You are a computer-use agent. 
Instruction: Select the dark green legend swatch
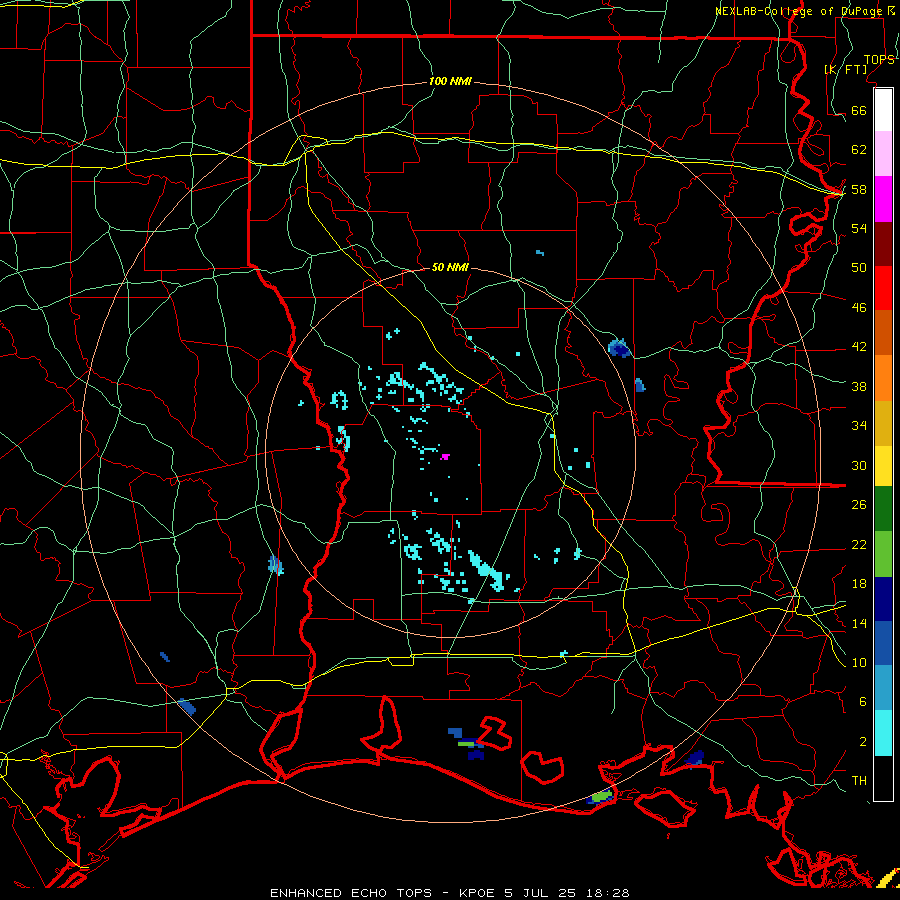coord(883,509)
